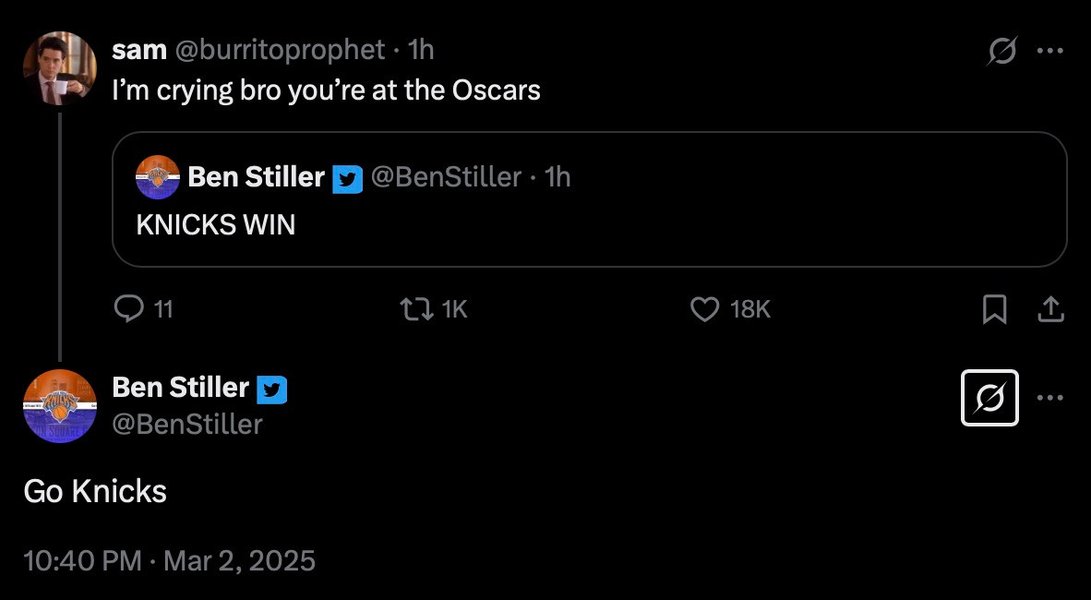This screenshot has height=600, width=1091.
Task: Open the share icon on sam's tweet
Action: [x=1051, y=309]
